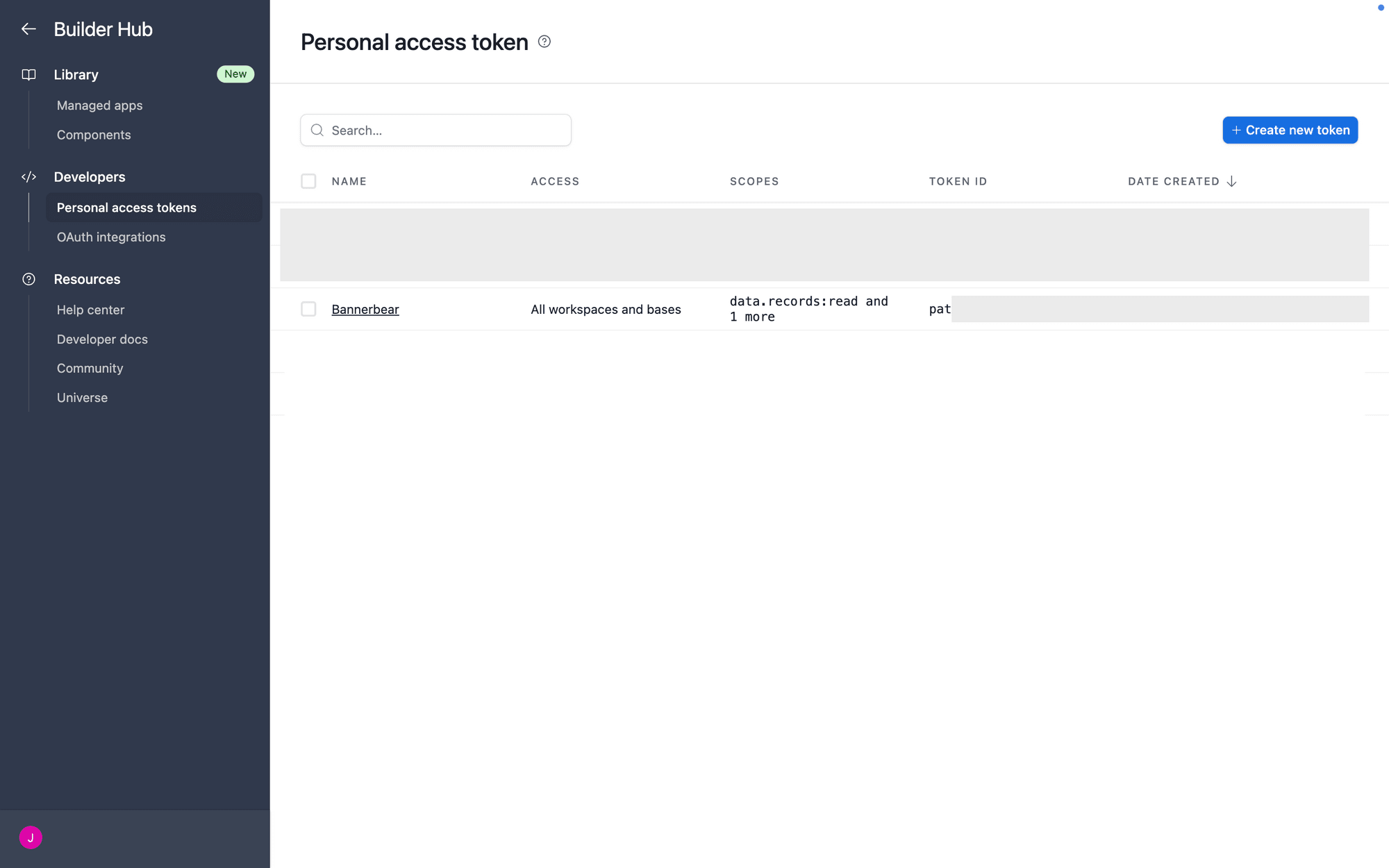Open Developer docs from Resources
This screenshot has height=868, width=1389.
102,339
